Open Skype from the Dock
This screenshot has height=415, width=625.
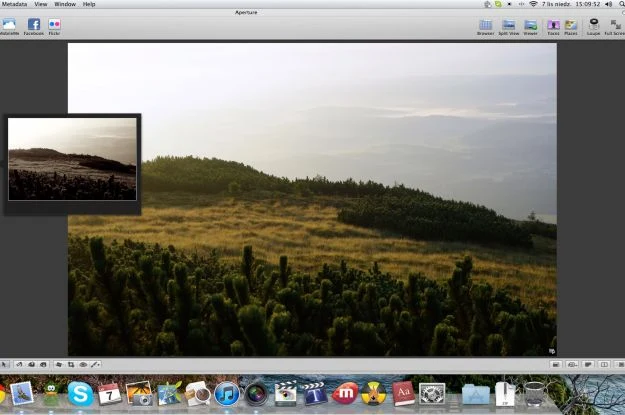(x=81, y=394)
